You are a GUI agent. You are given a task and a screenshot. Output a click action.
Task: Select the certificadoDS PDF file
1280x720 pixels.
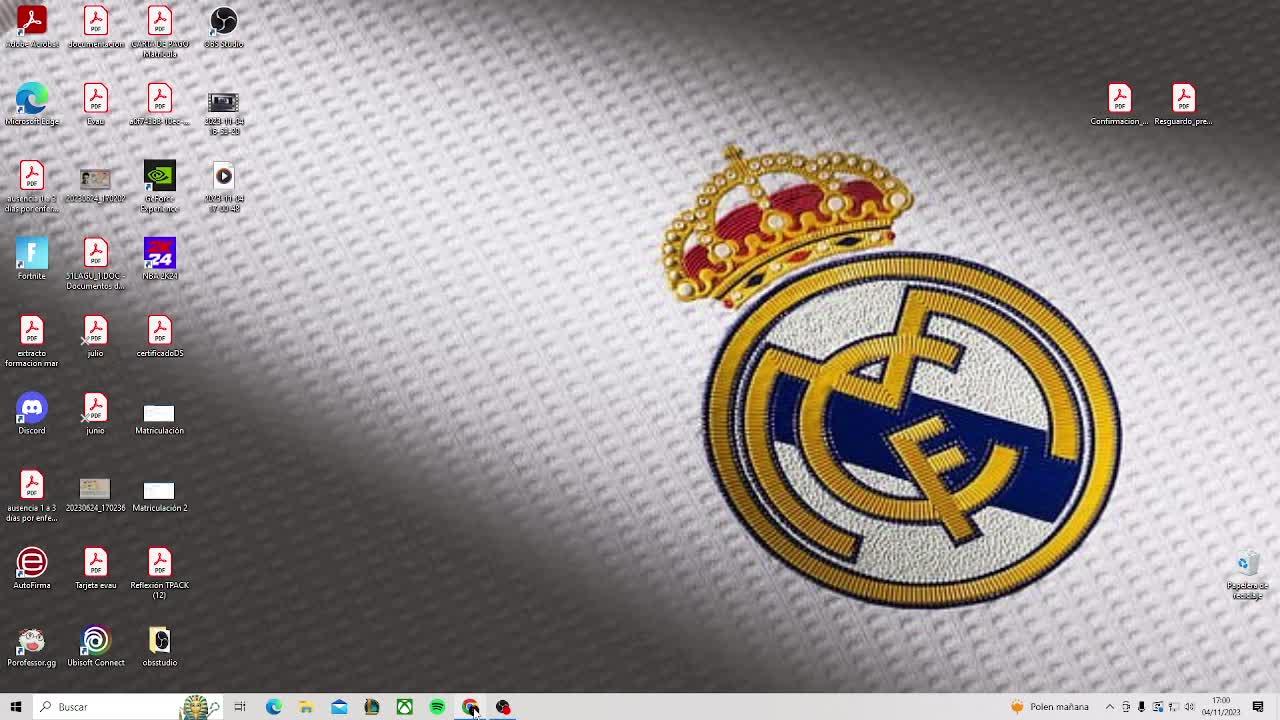pos(160,336)
